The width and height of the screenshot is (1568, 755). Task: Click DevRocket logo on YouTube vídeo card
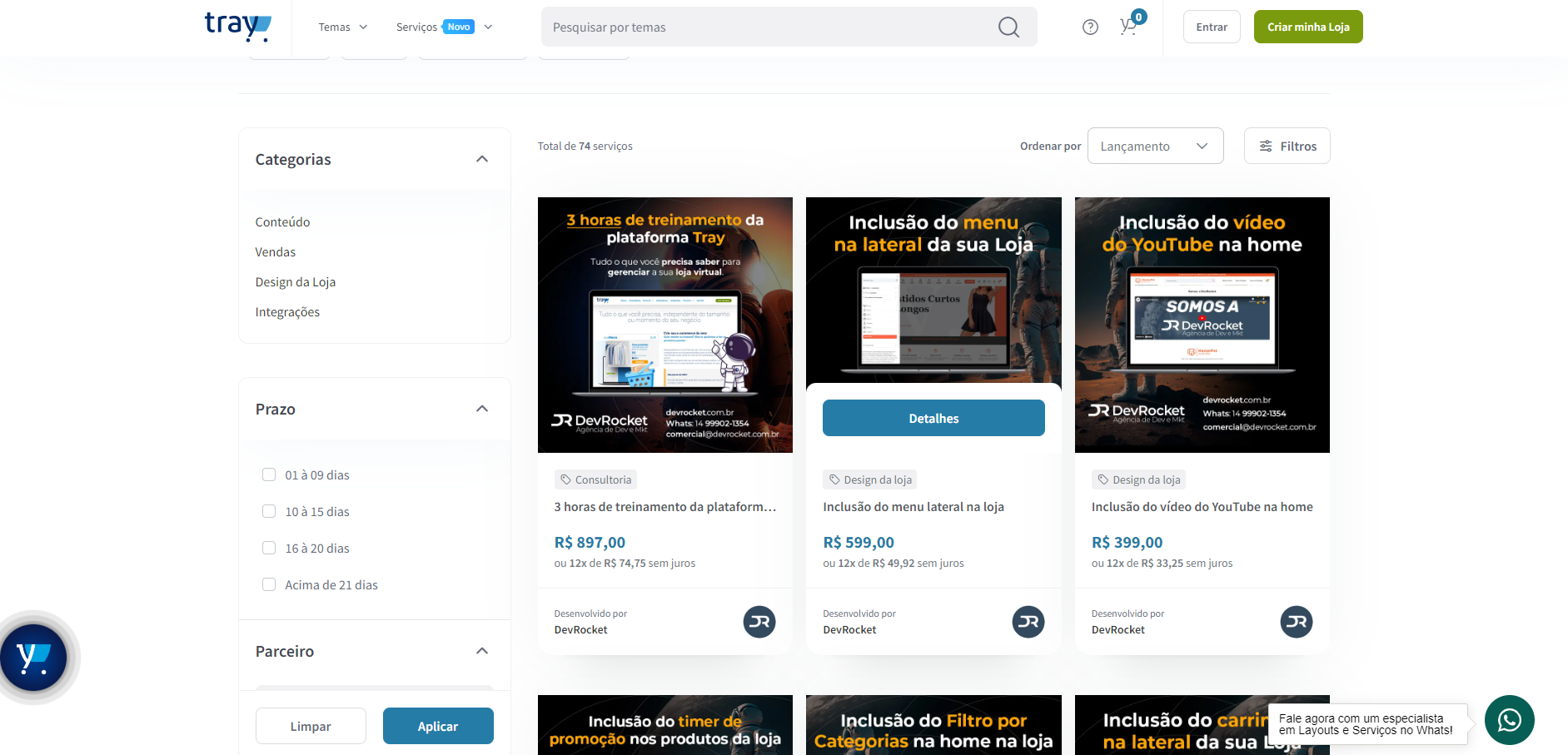[x=1297, y=622]
